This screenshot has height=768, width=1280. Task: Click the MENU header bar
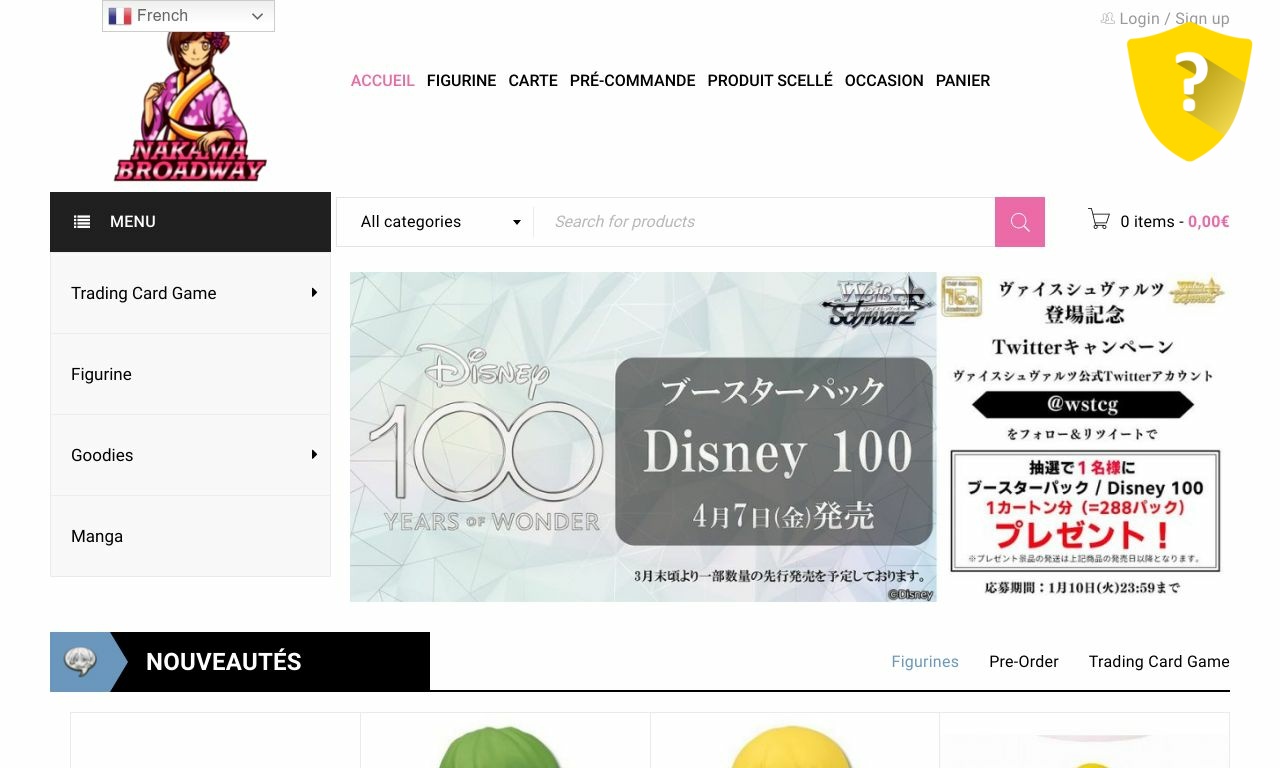(x=190, y=222)
